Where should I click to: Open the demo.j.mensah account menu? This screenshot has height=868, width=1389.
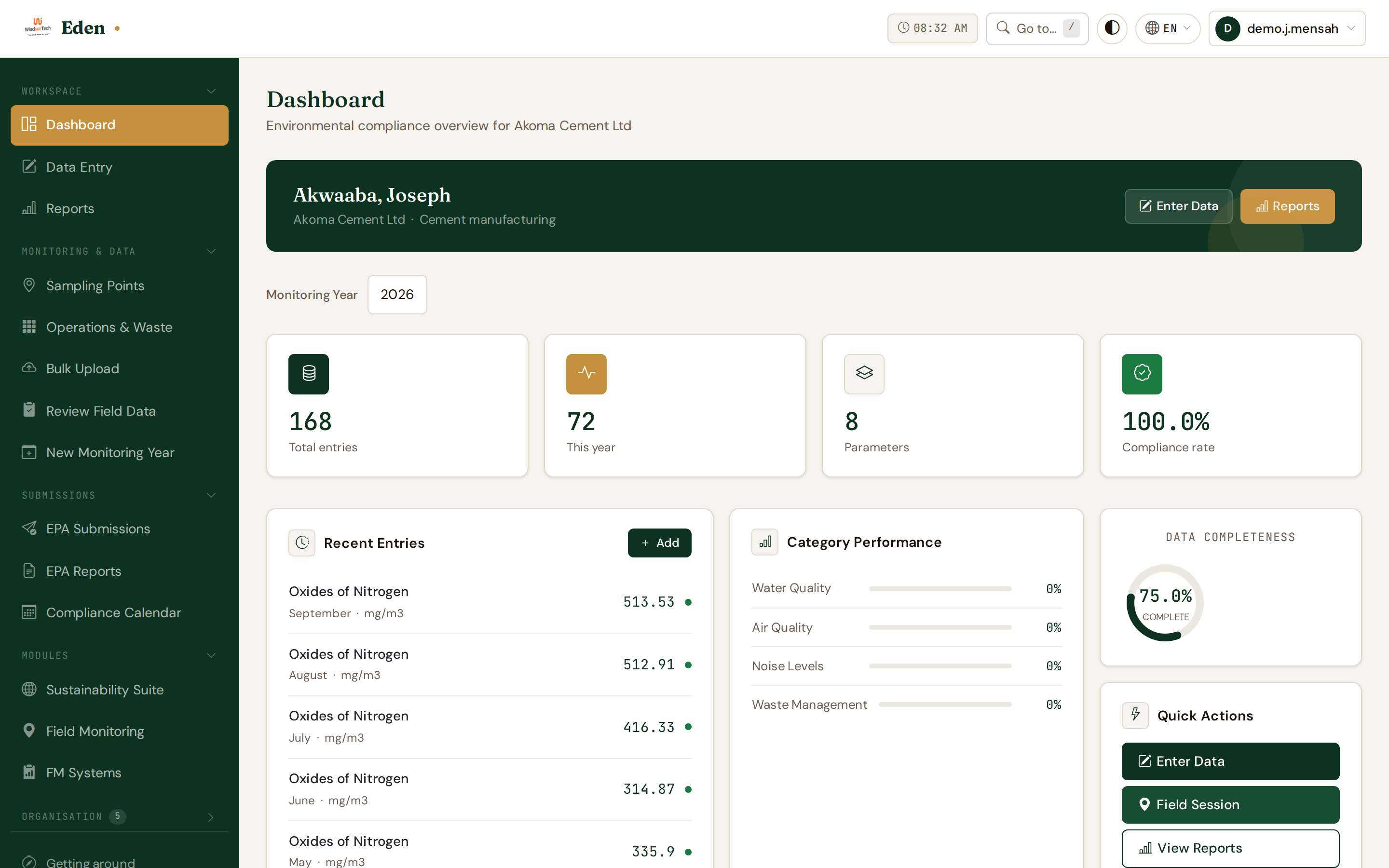[x=1287, y=28]
